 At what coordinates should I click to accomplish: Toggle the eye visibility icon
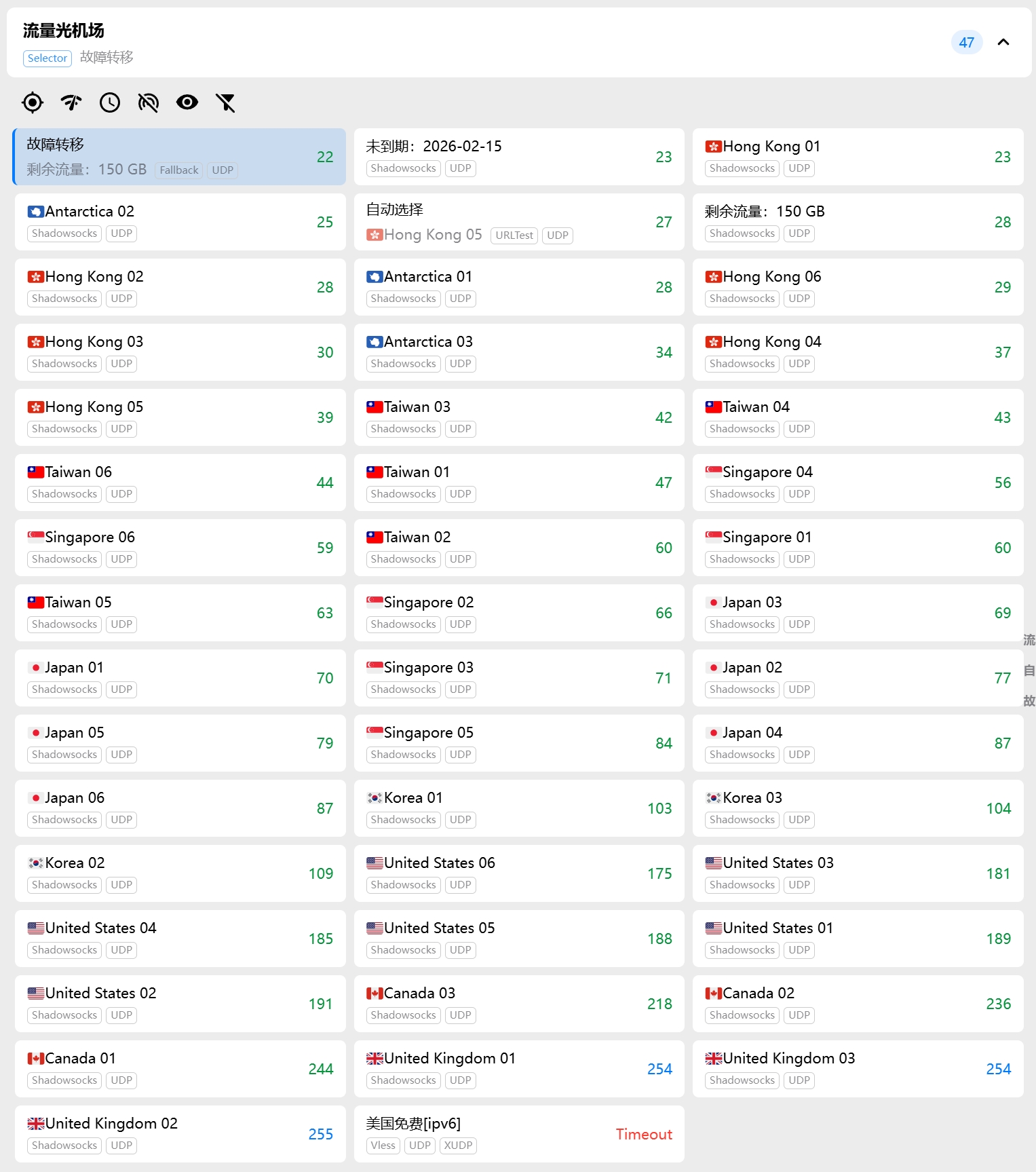[x=187, y=102]
